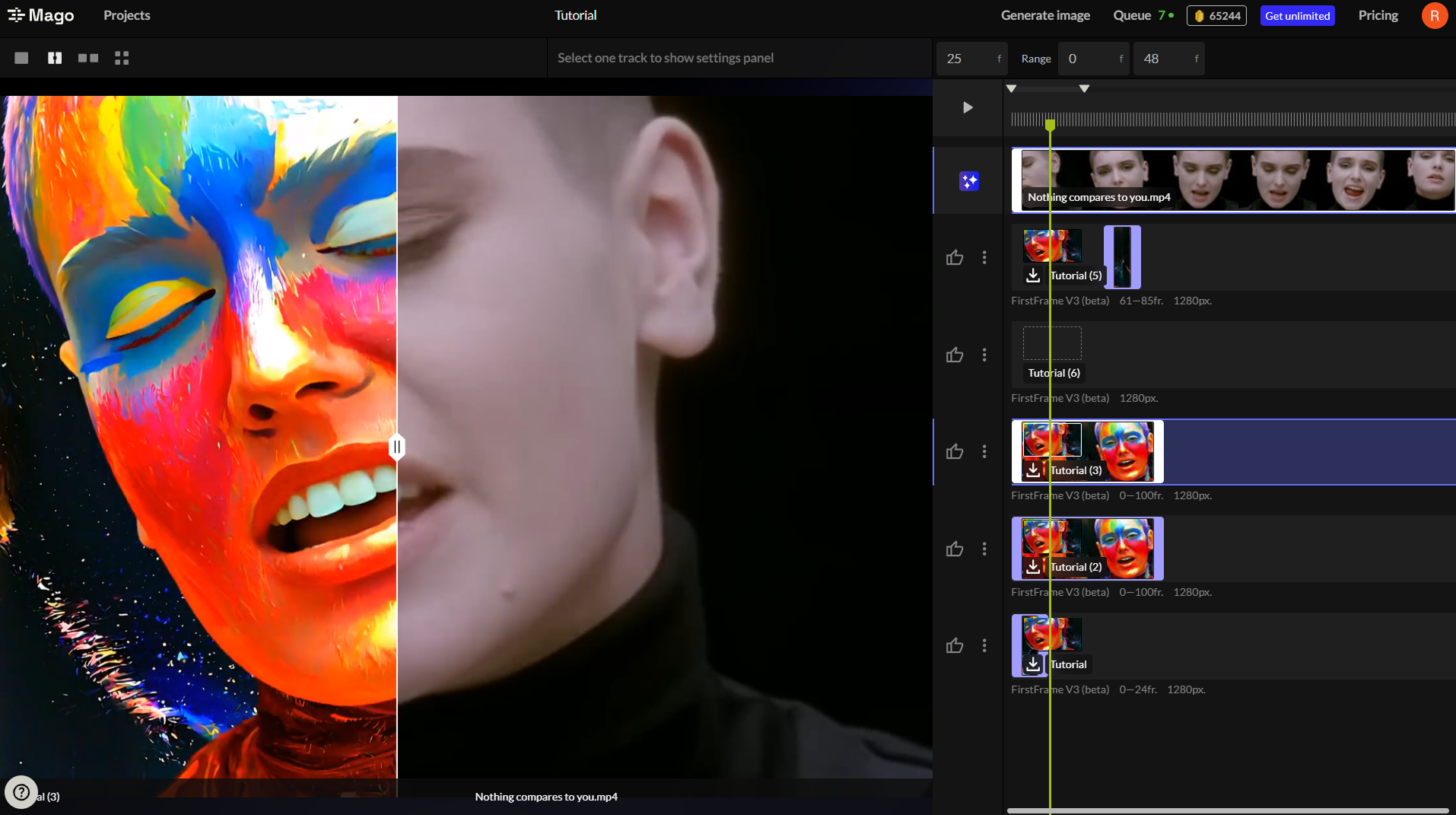Image resolution: width=1456 pixels, height=815 pixels.
Task: Click the timeline horizontal scrollbar
Action: coord(1228,810)
